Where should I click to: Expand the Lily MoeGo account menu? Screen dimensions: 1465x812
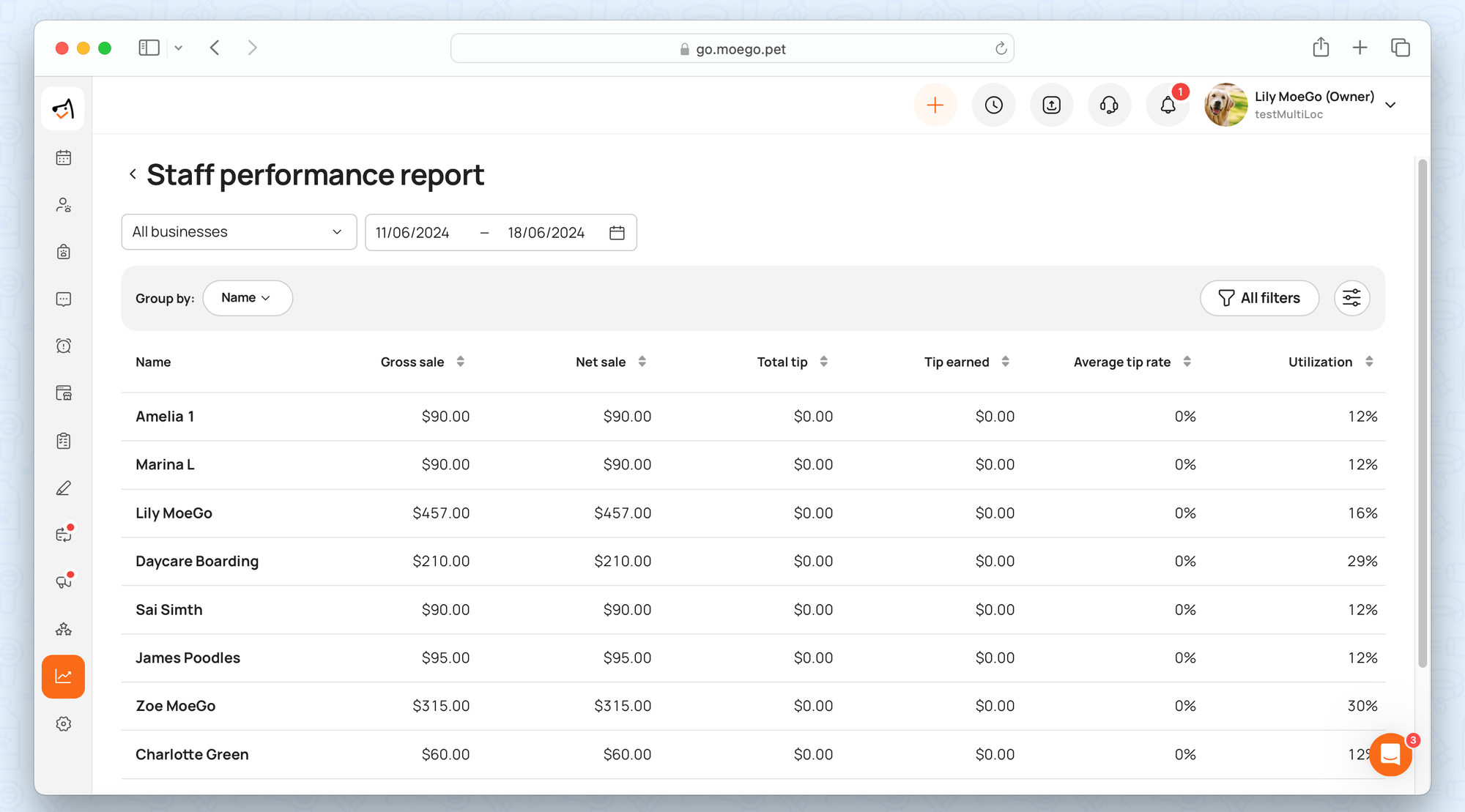pos(1390,105)
